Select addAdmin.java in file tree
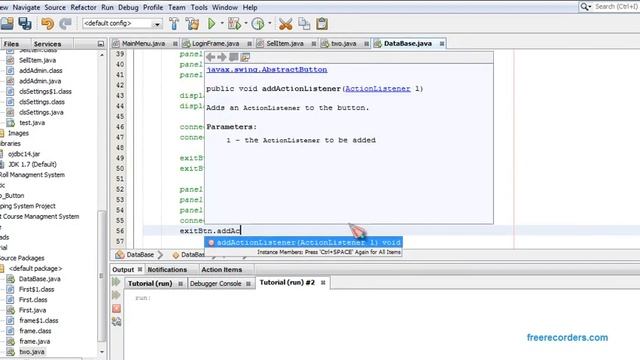640x360 pixels. (40, 81)
